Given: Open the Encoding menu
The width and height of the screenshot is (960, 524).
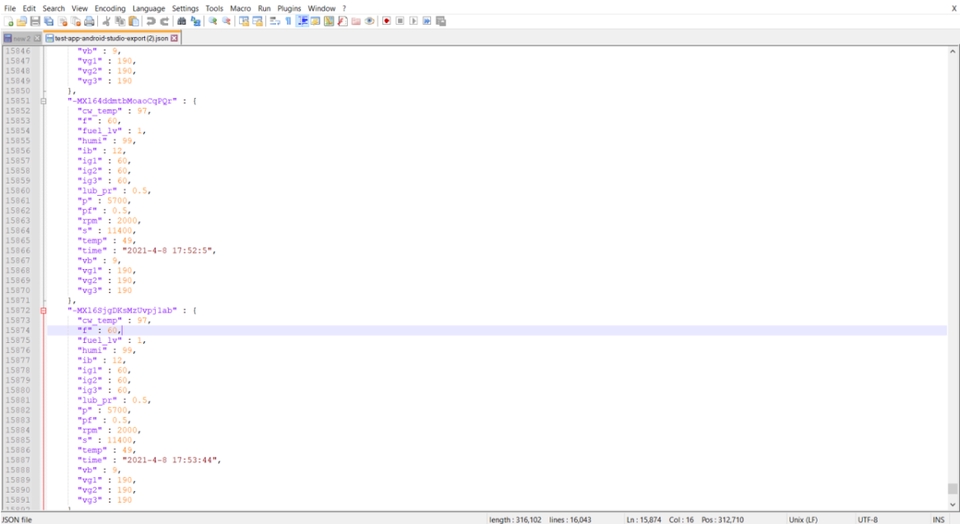Looking at the screenshot, I should click(x=110, y=8).
